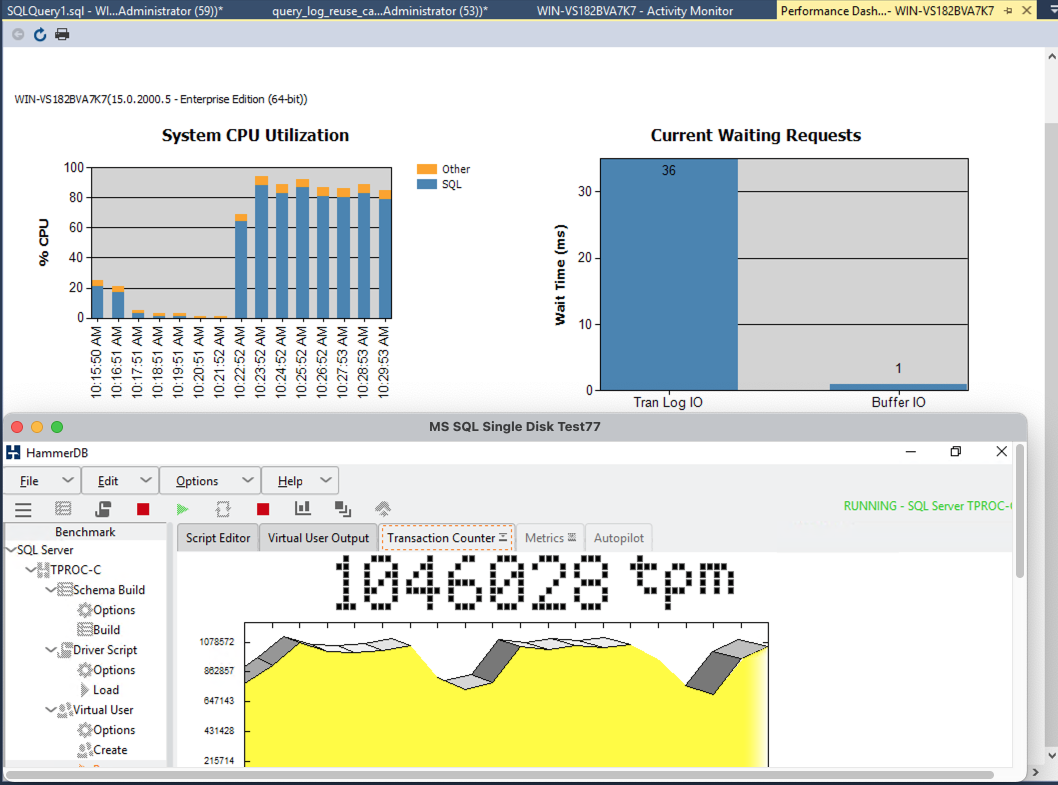
Task: Click the gear icon of Options under Virtual User
Action: point(84,730)
